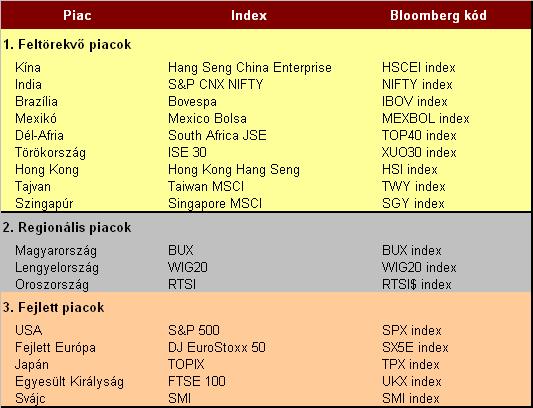This screenshot has height=408, width=533.
Task: Select the Regionális piacok section heading
Action: [67, 227]
